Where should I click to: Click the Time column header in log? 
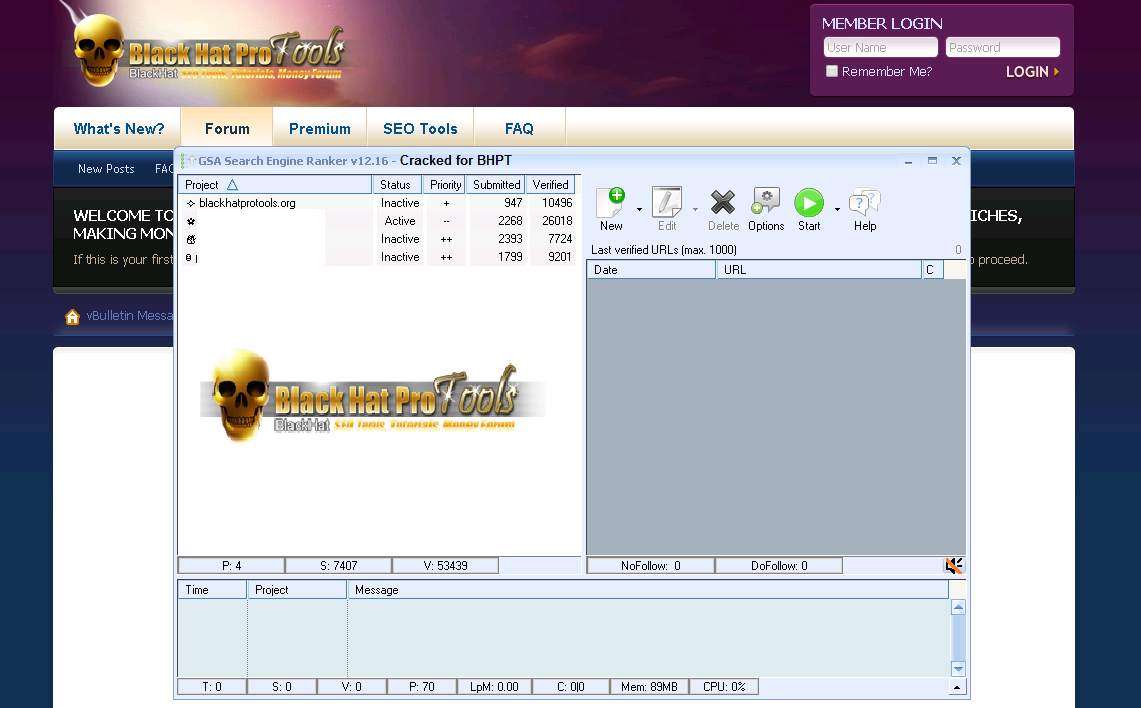tap(212, 590)
